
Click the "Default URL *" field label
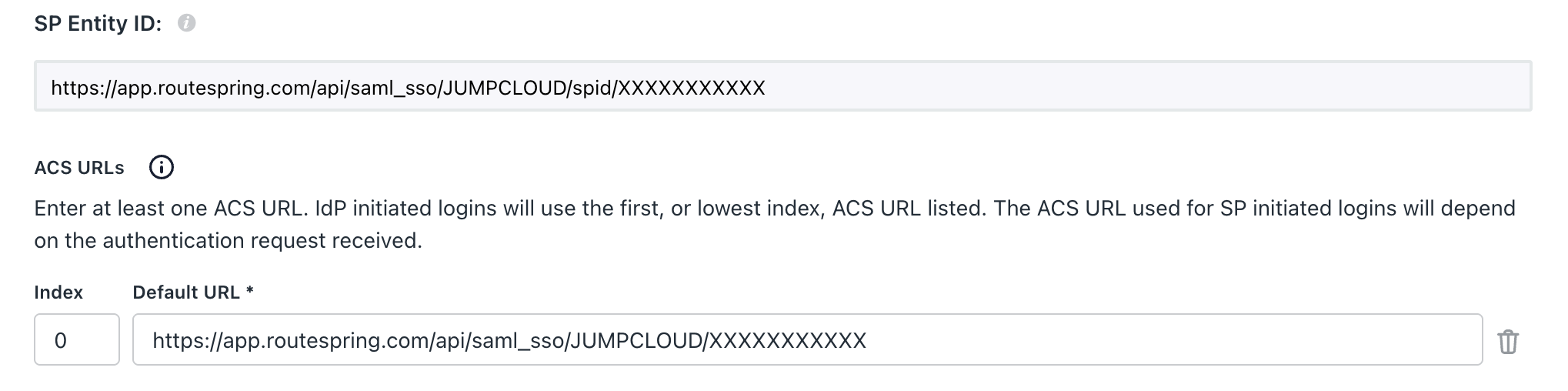(193, 292)
